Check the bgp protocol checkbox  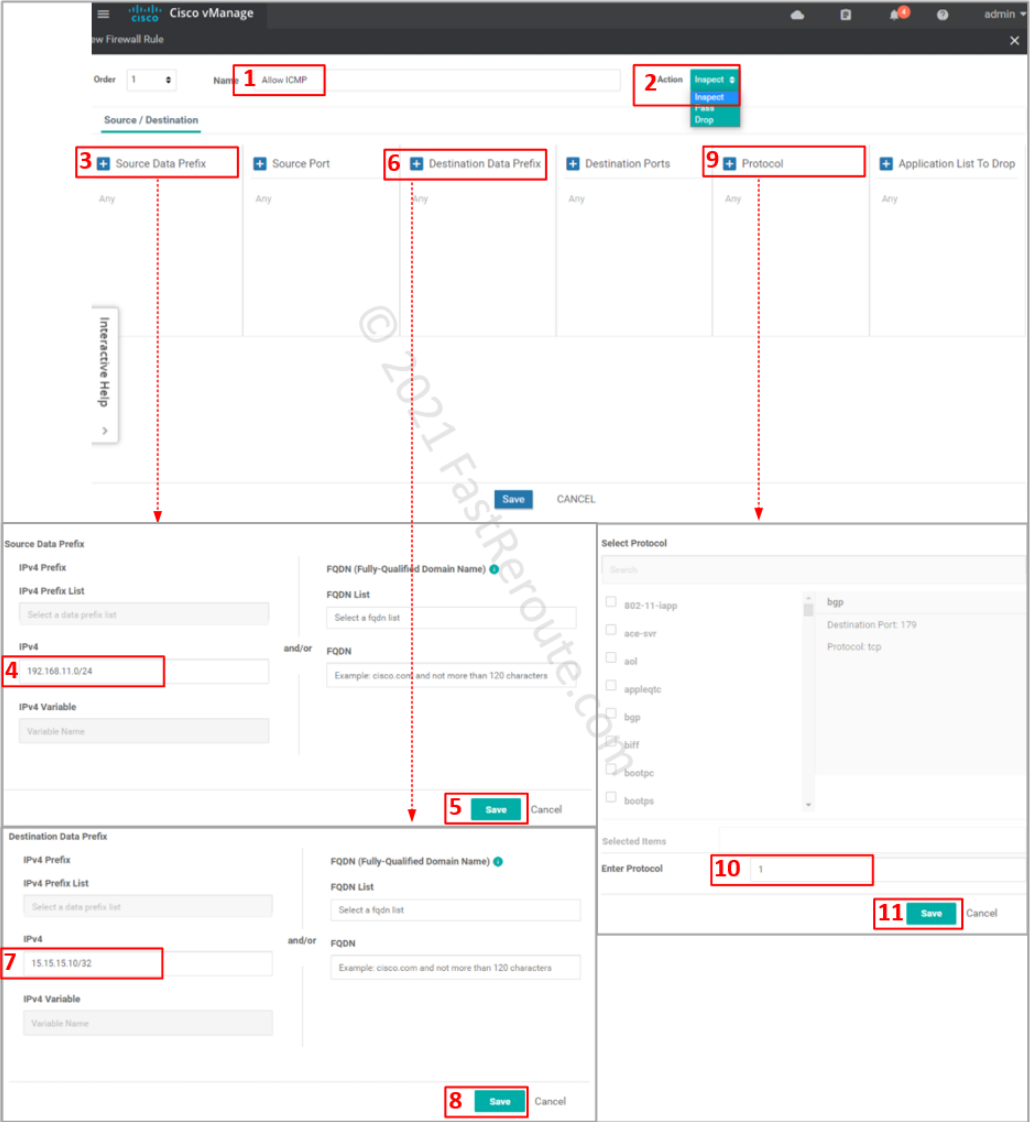point(610,715)
